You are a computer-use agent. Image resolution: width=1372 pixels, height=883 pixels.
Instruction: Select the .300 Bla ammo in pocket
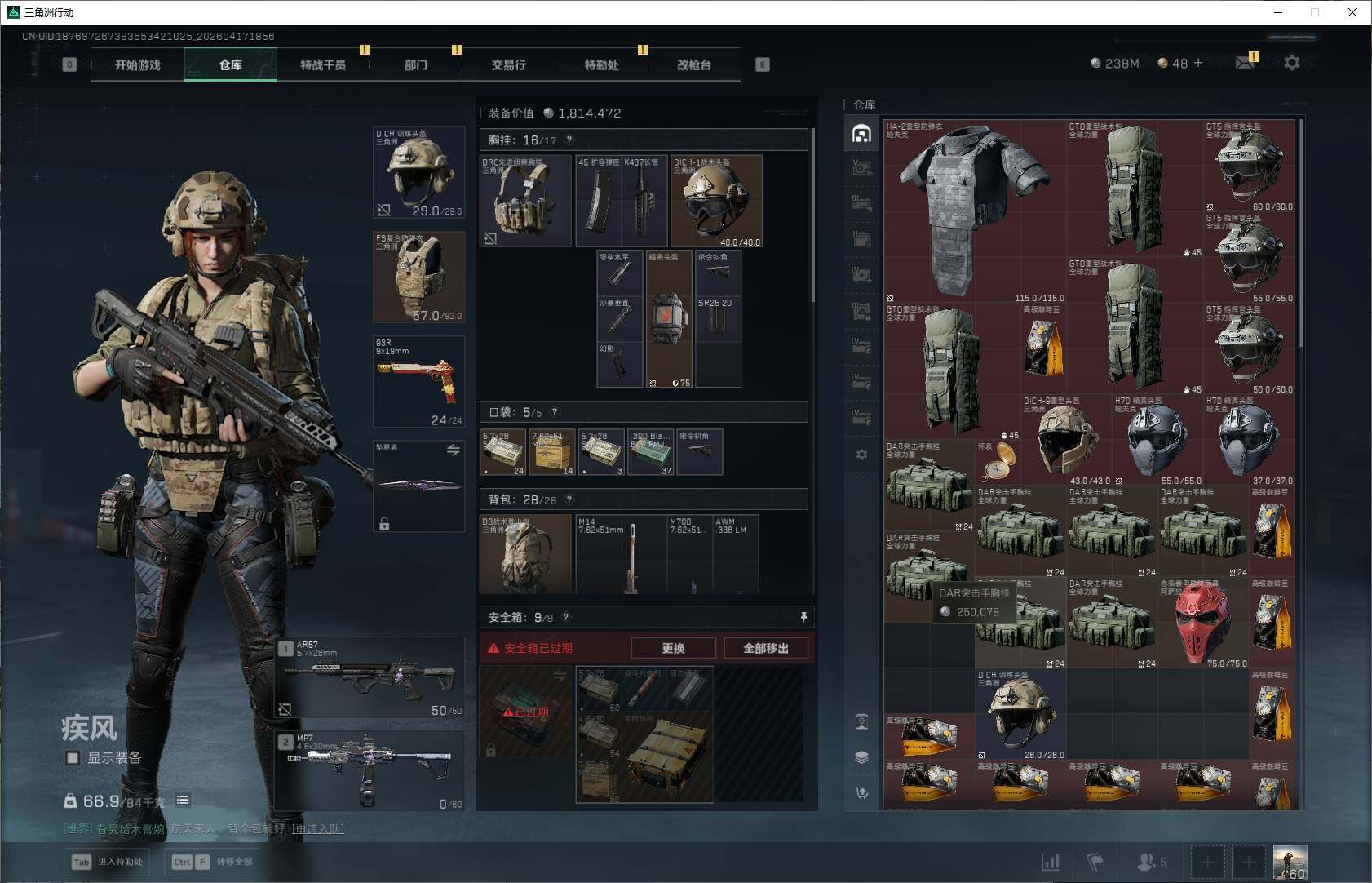[651, 452]
